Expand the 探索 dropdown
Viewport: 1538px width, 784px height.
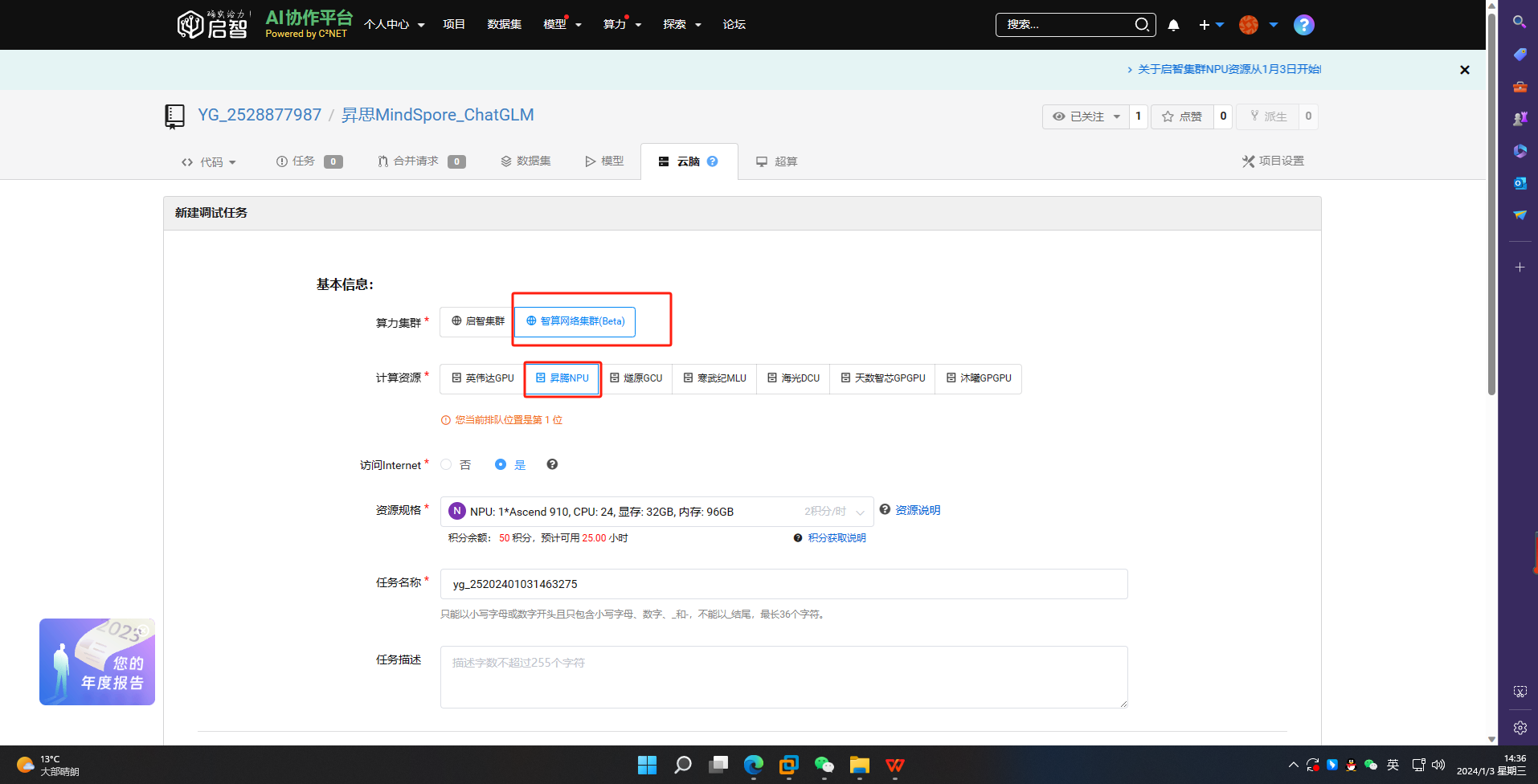point(682,25)
